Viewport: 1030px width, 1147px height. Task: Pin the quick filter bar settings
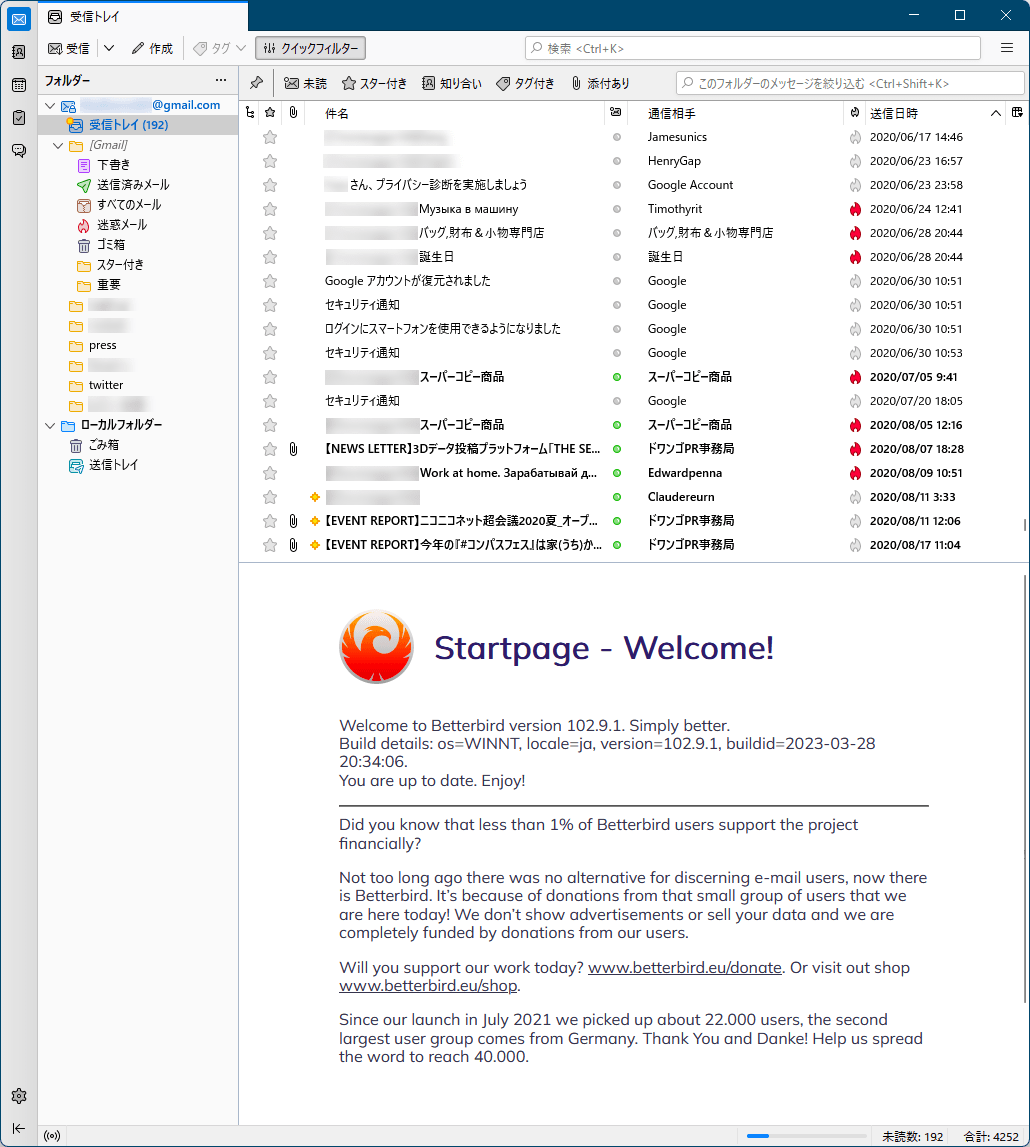pos(256,83)
